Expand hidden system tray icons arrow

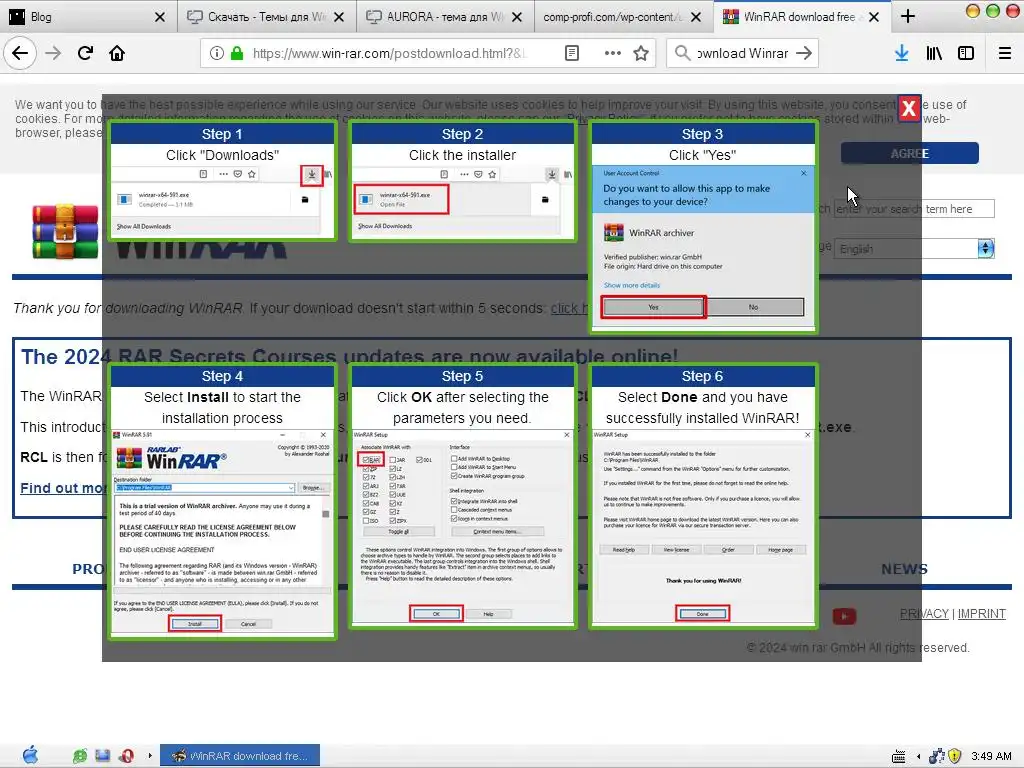[918, 757]
